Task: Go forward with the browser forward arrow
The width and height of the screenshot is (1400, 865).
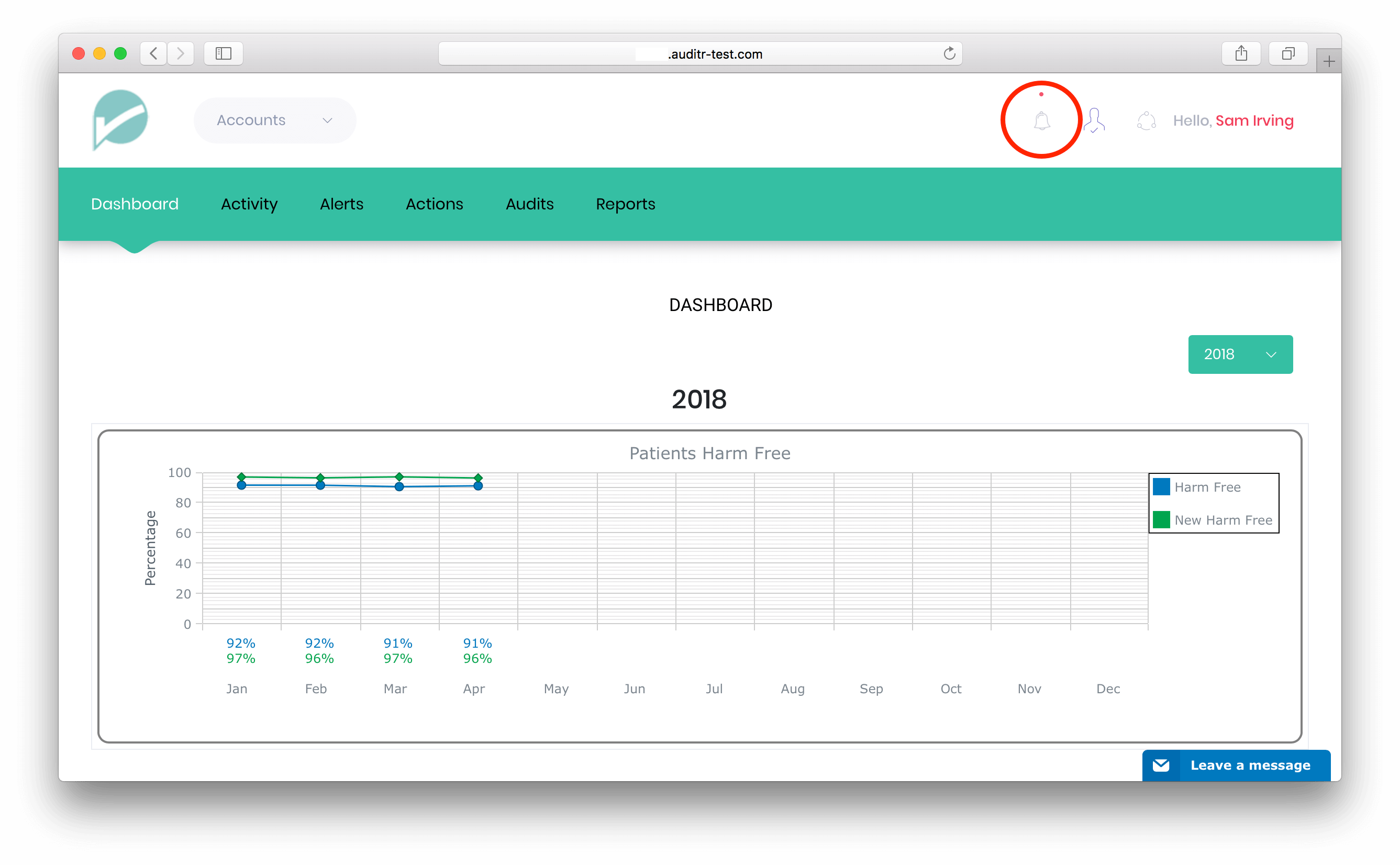Action: 181,54
